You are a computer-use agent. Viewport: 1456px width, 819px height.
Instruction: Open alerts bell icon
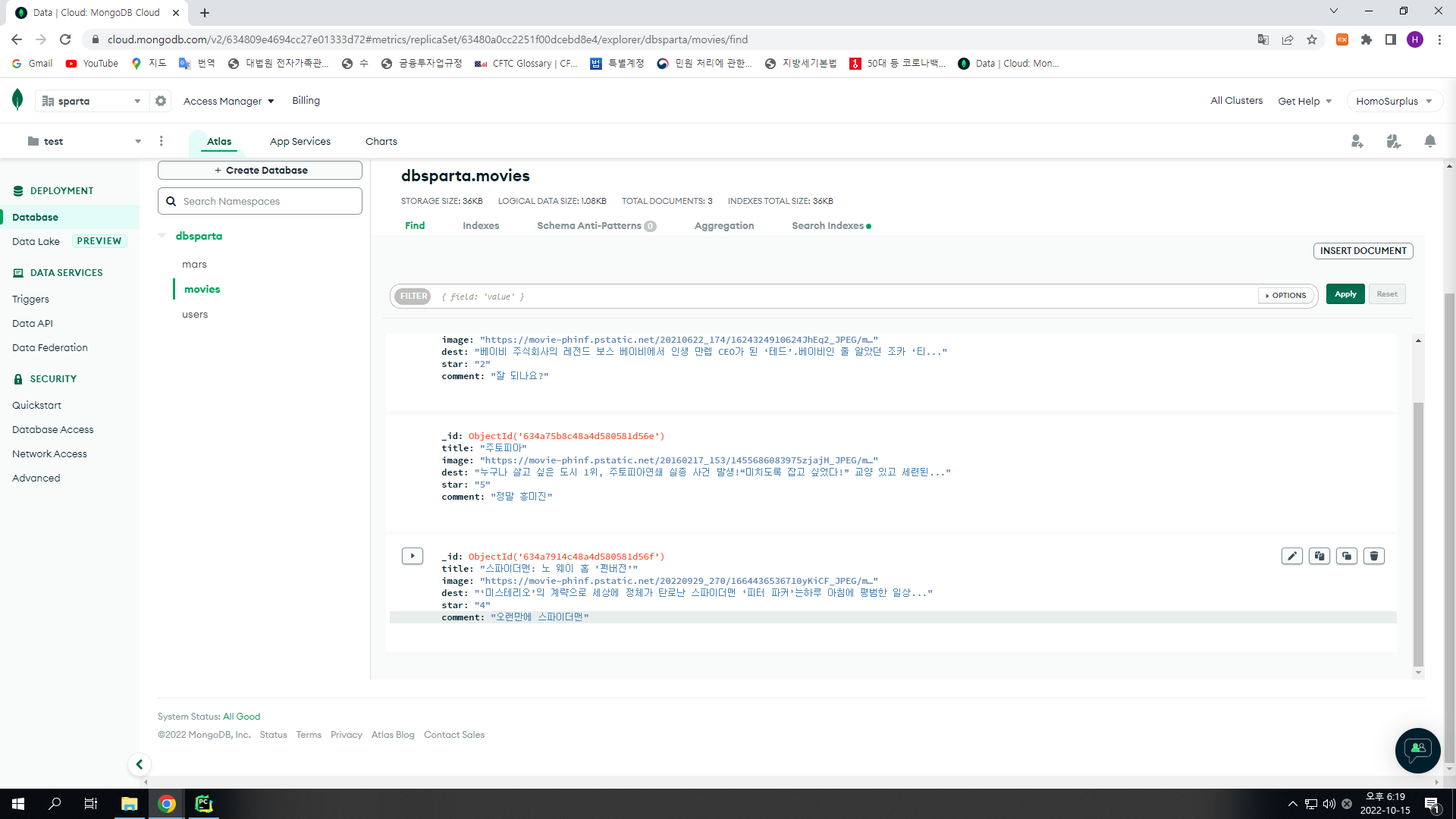click(x=1430, y=141)
